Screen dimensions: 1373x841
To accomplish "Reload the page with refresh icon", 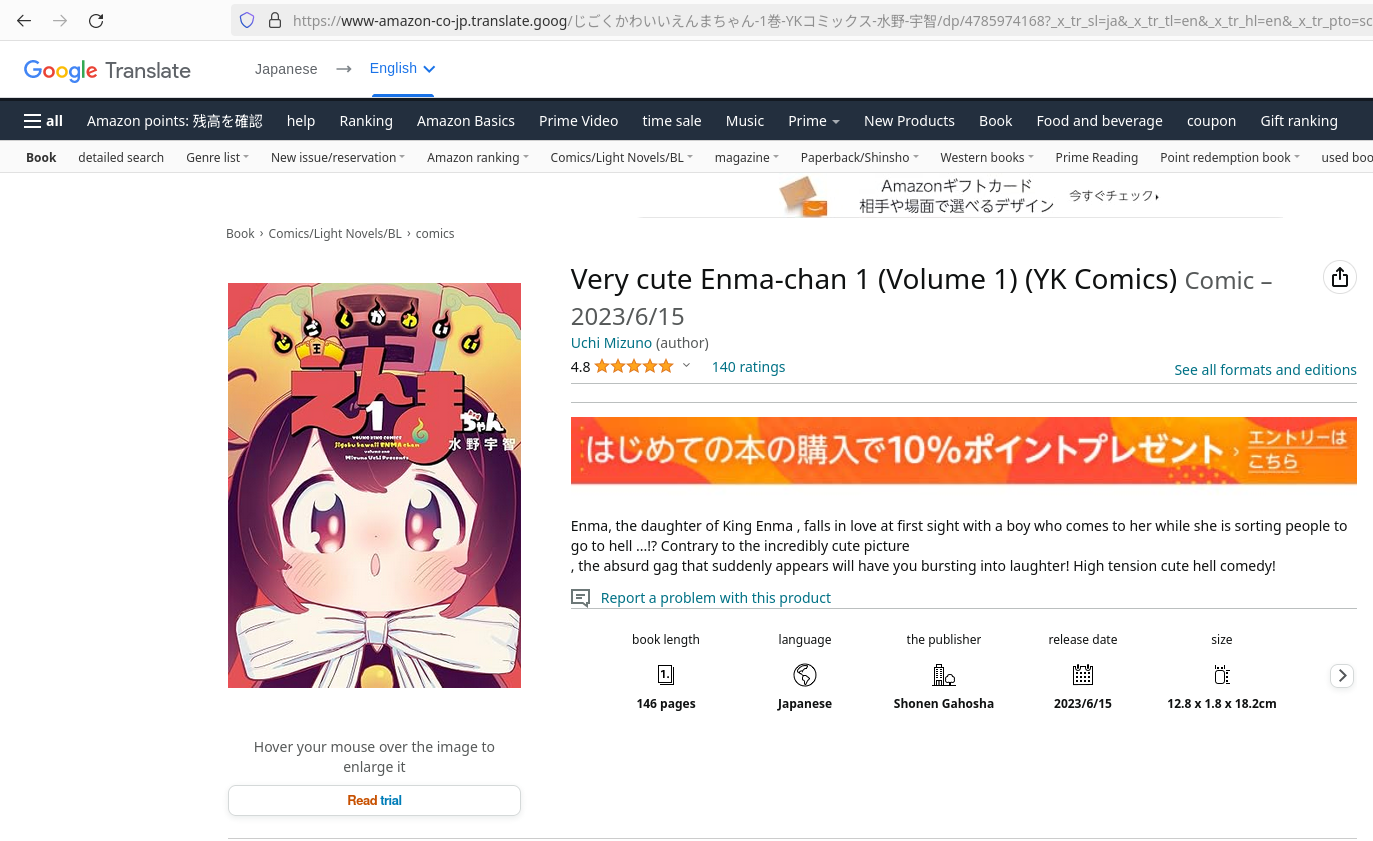I will coord(96,20).
